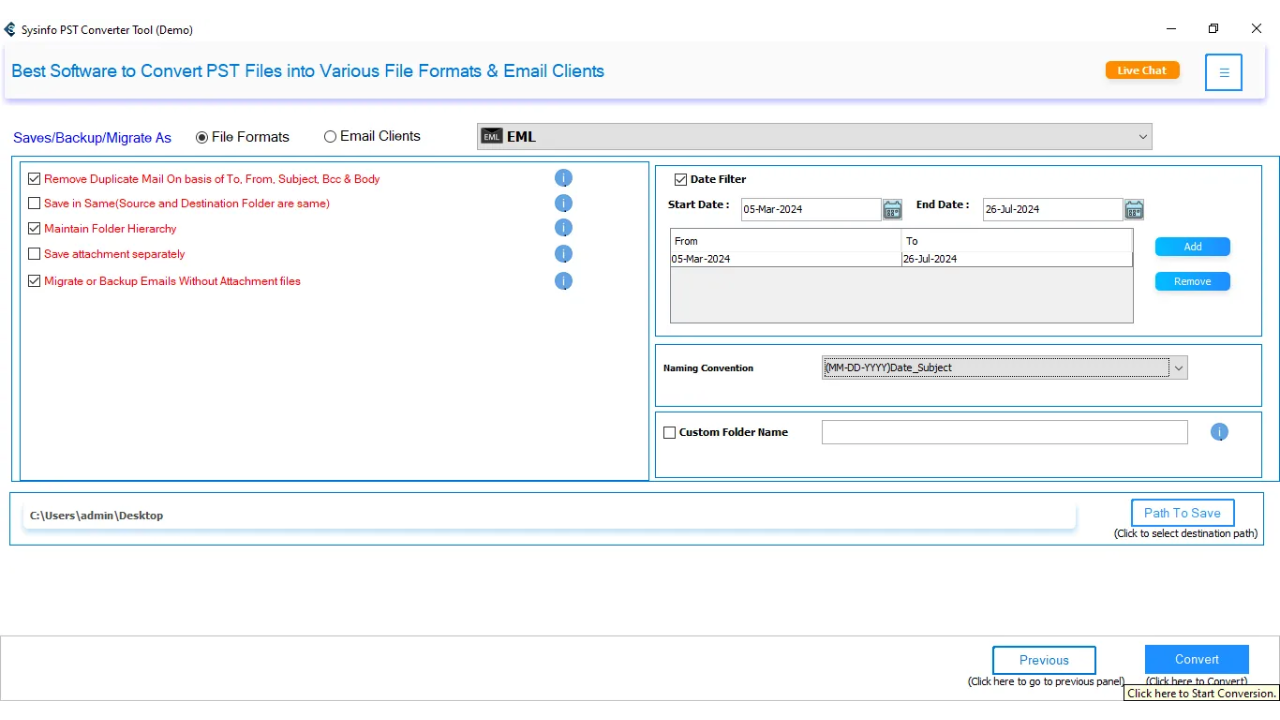Image resolution: width=1280 pixels, height=720 pixels.
Task: Select the 26-Jul-2024 To table cell
Action: click(x=1017, y=259)
